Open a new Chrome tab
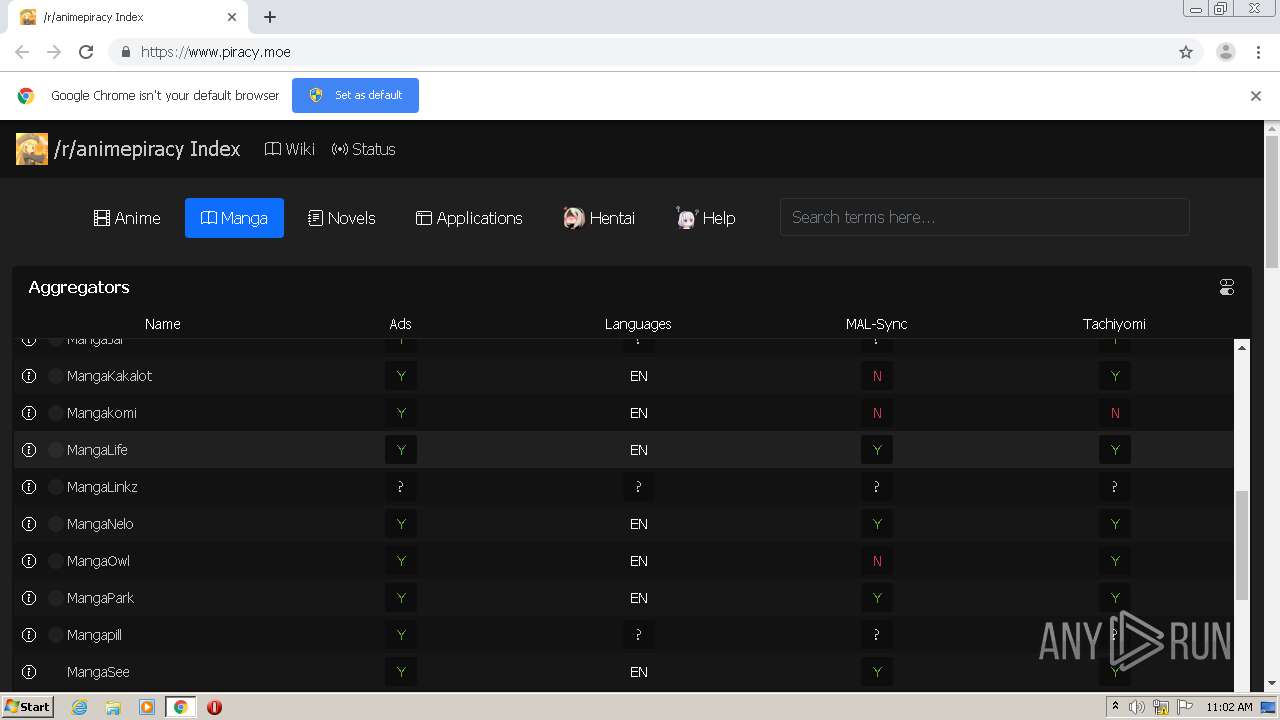This screenshot has width=1280, height=720. click(270, 17)
